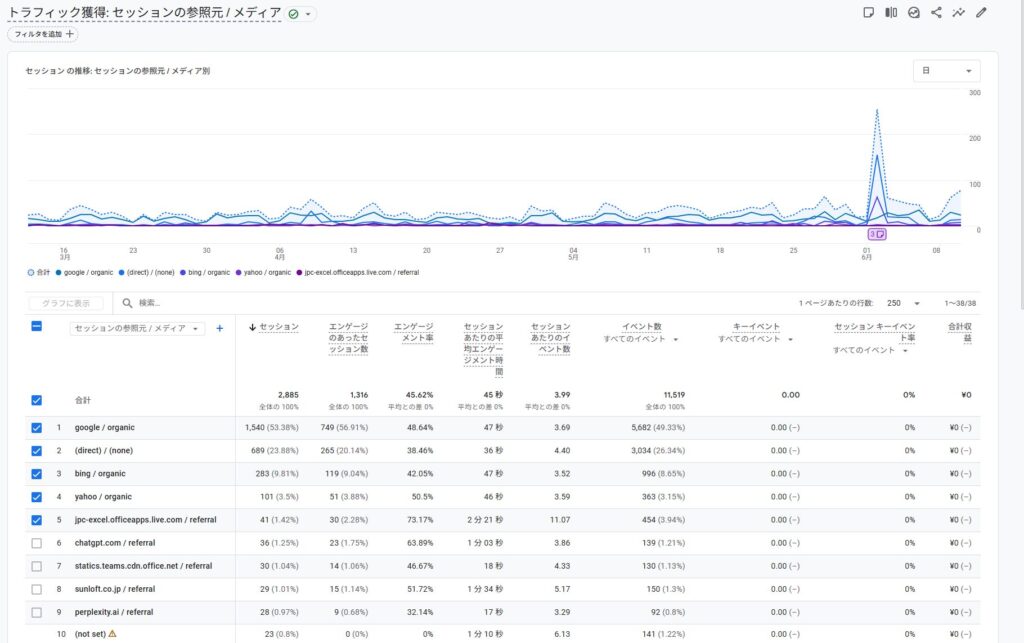Click the down-arrow sort icon on セッション

tap(252, 327)
